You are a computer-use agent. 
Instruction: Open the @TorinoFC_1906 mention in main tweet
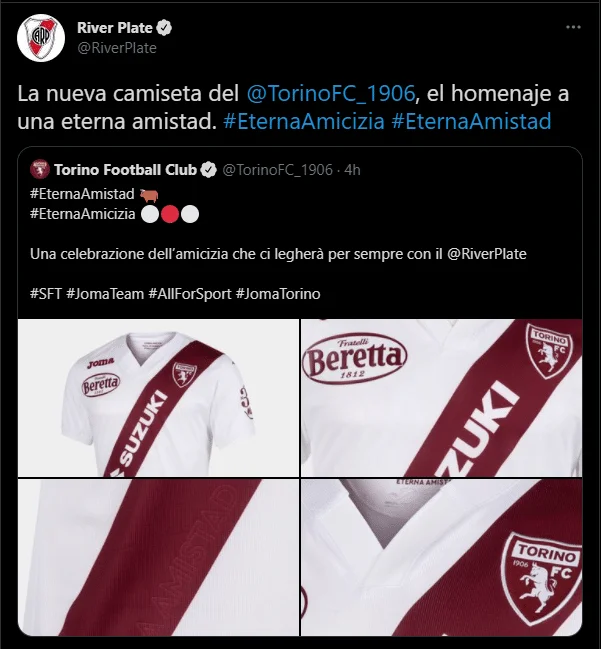pos(331,93)
